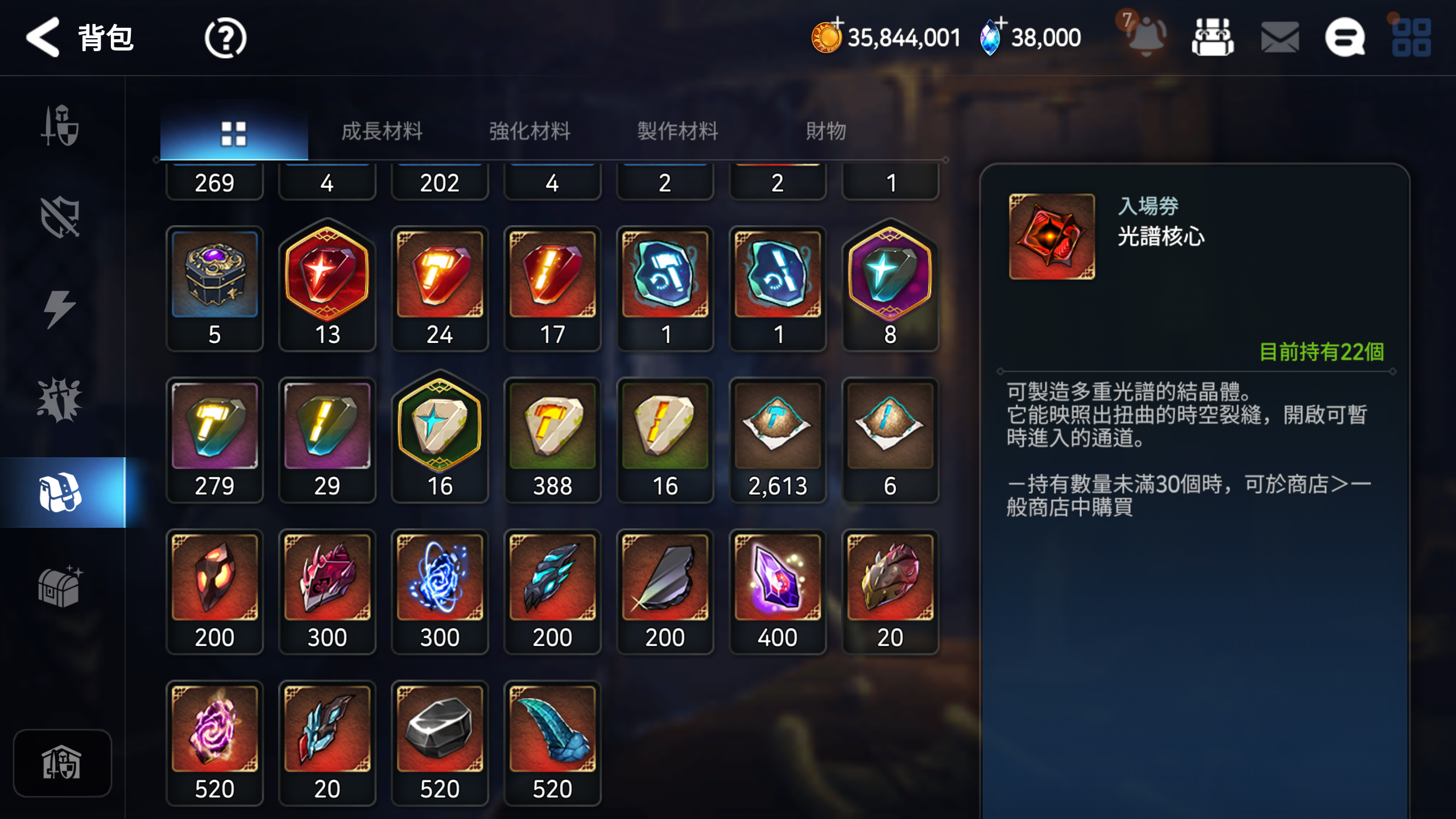1456x819 pixels.
Task: Open the main menu grid icon
Action: coord(1411,38)
